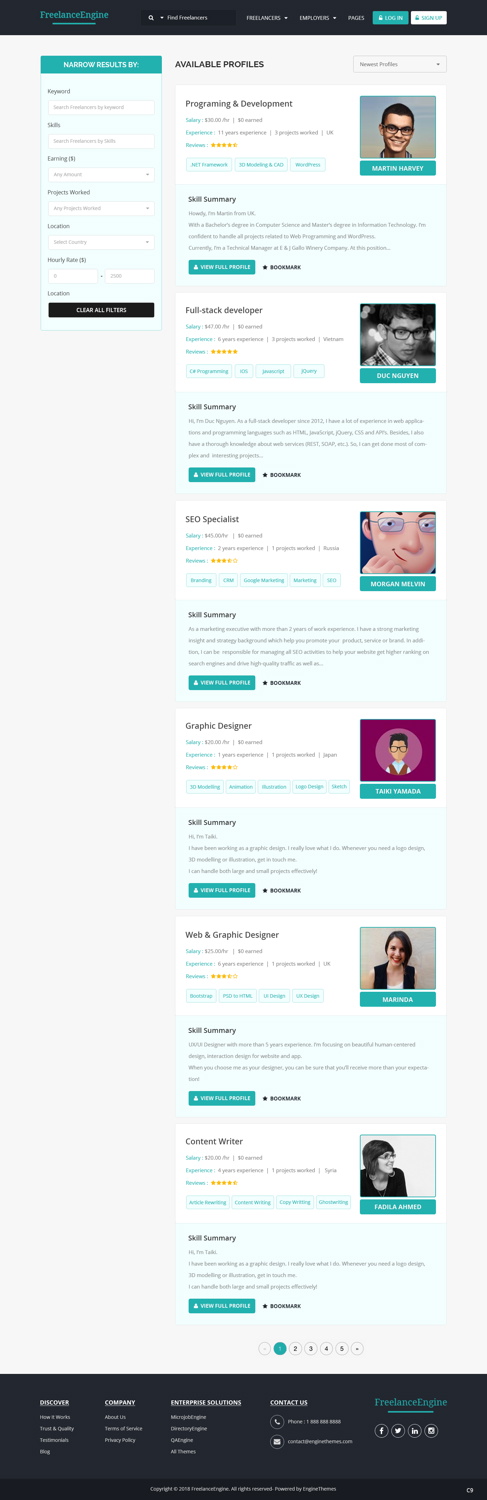Open the Select Country dropdown
The height and width of the screenshot is (1500, 487).
(x=101, y=242)
